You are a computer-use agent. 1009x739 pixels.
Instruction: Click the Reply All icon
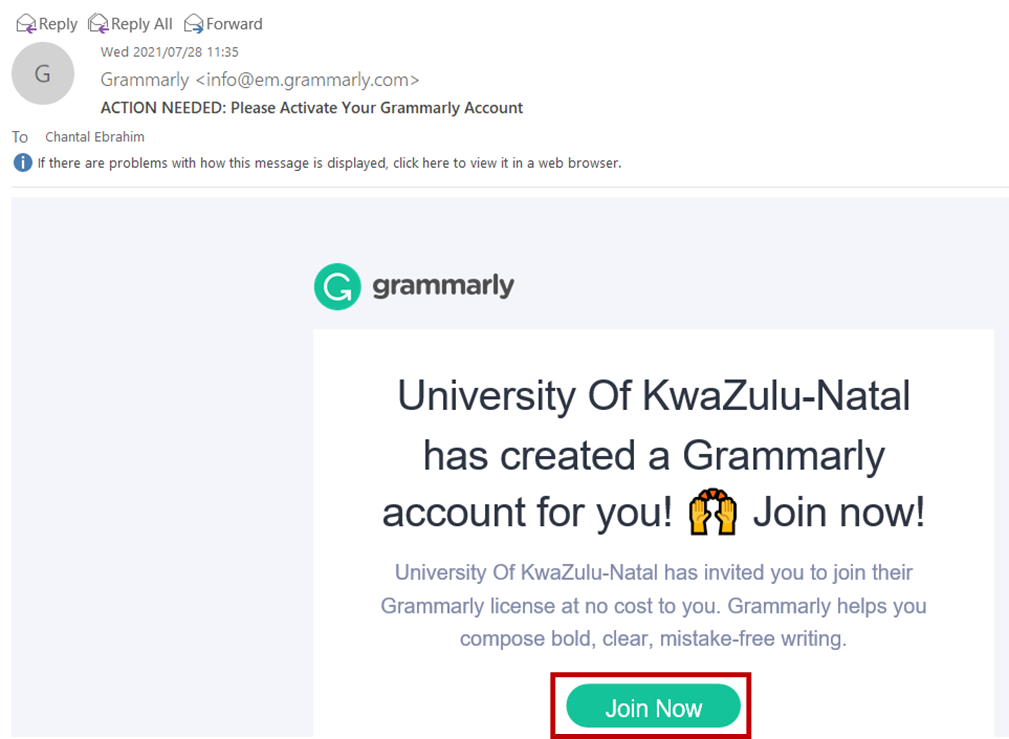98,23
